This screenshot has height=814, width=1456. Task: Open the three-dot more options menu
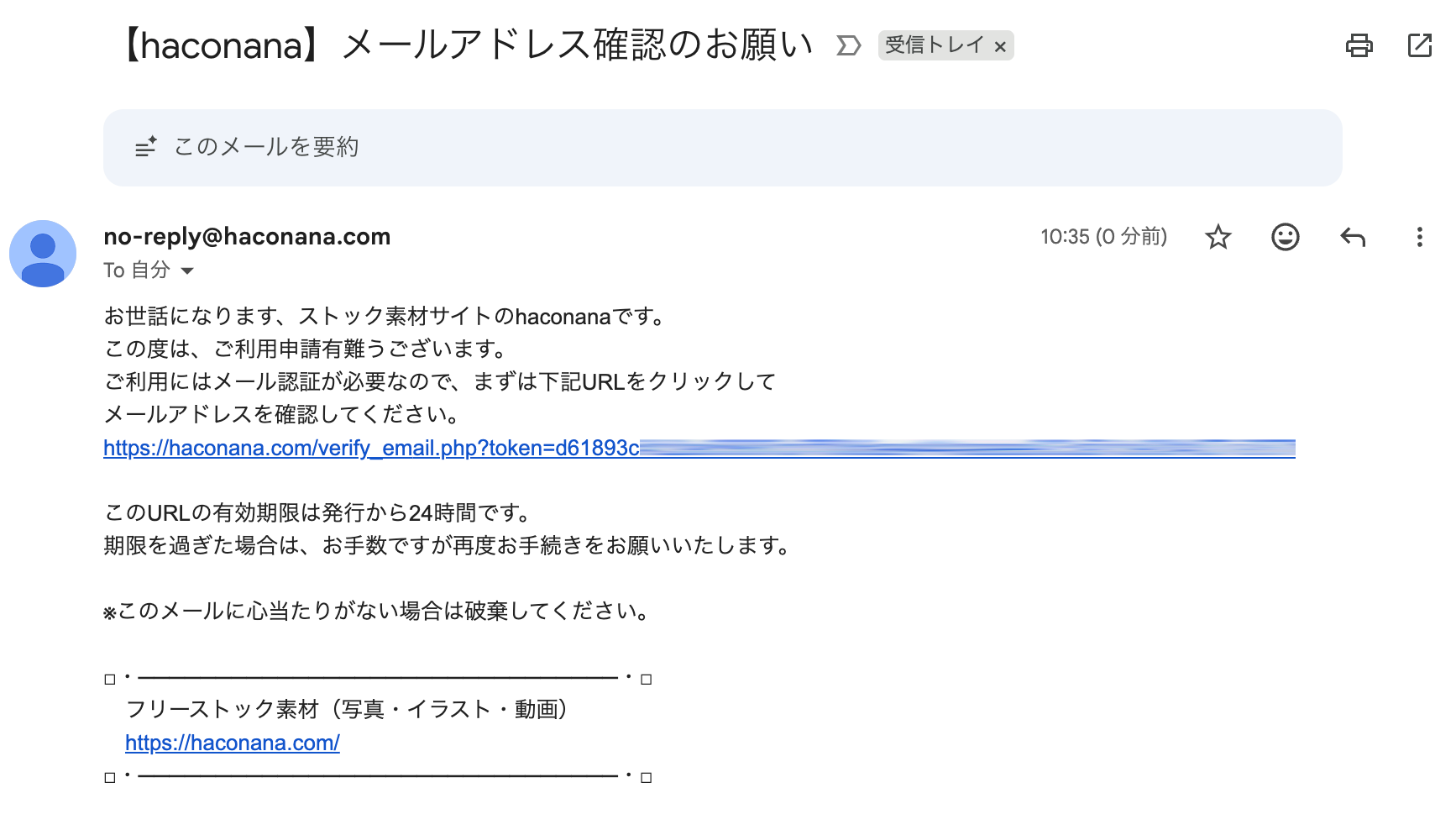pos(1419,237)
